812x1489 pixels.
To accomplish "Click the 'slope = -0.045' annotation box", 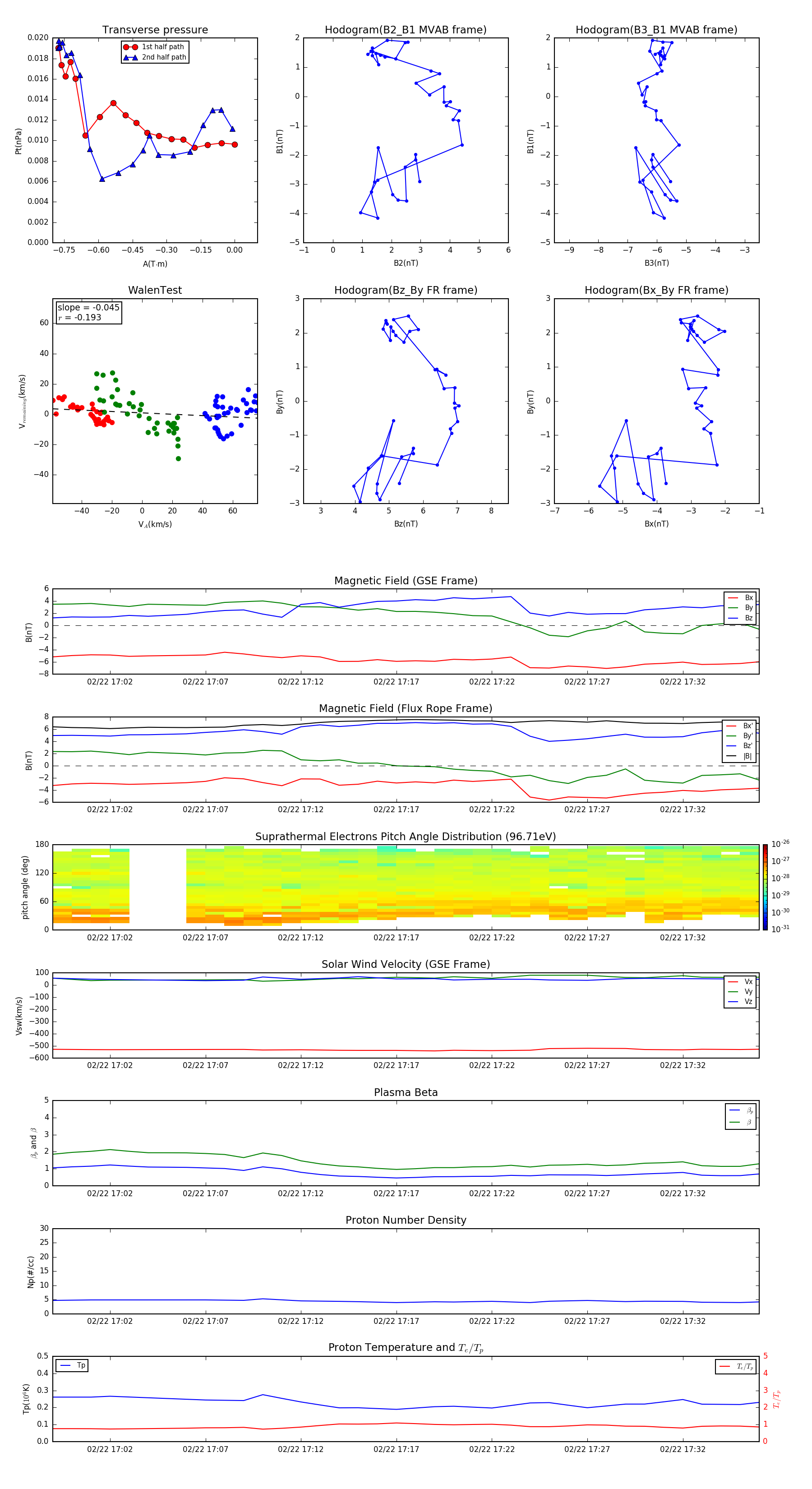I will coord(89,312).
